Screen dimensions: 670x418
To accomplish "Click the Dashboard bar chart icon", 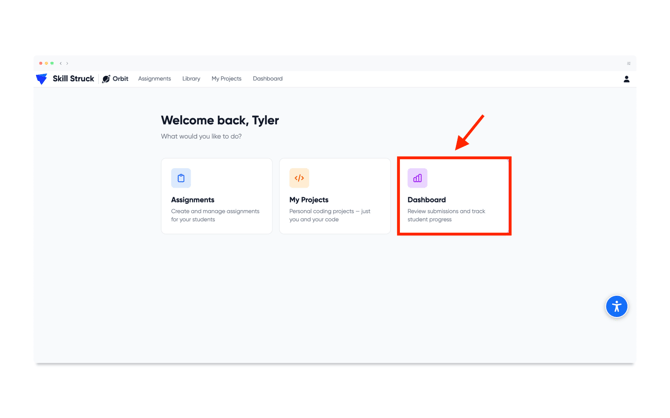I will 417,178.
